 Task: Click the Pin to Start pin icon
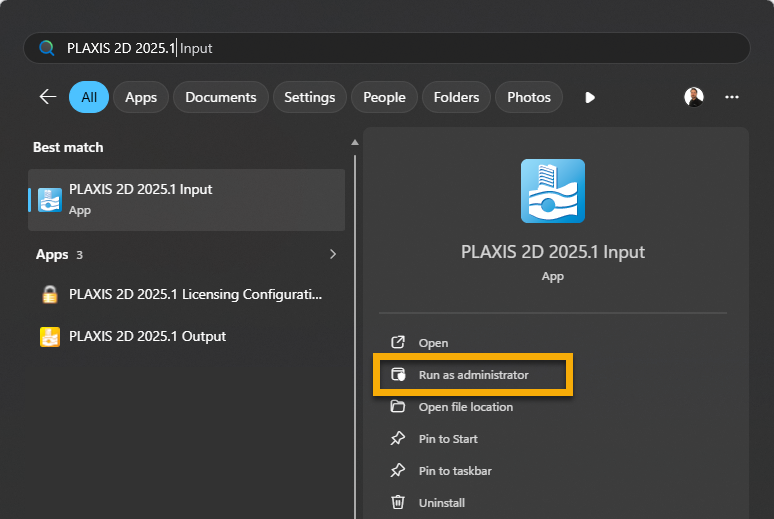(x=398, y=439)
